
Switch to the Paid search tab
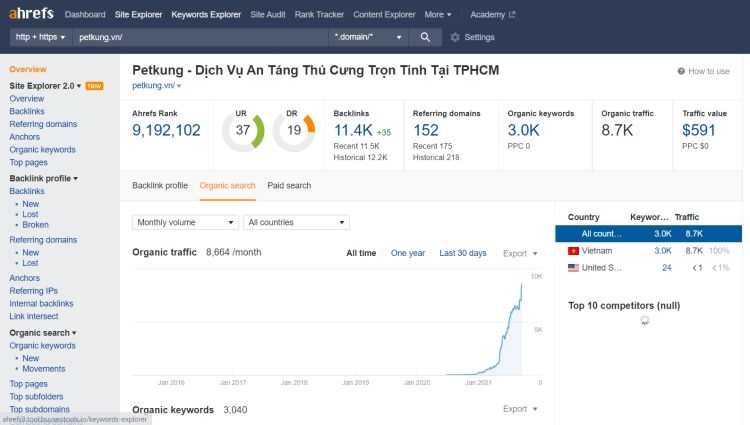pyautogui.click(x=289, y=185)
